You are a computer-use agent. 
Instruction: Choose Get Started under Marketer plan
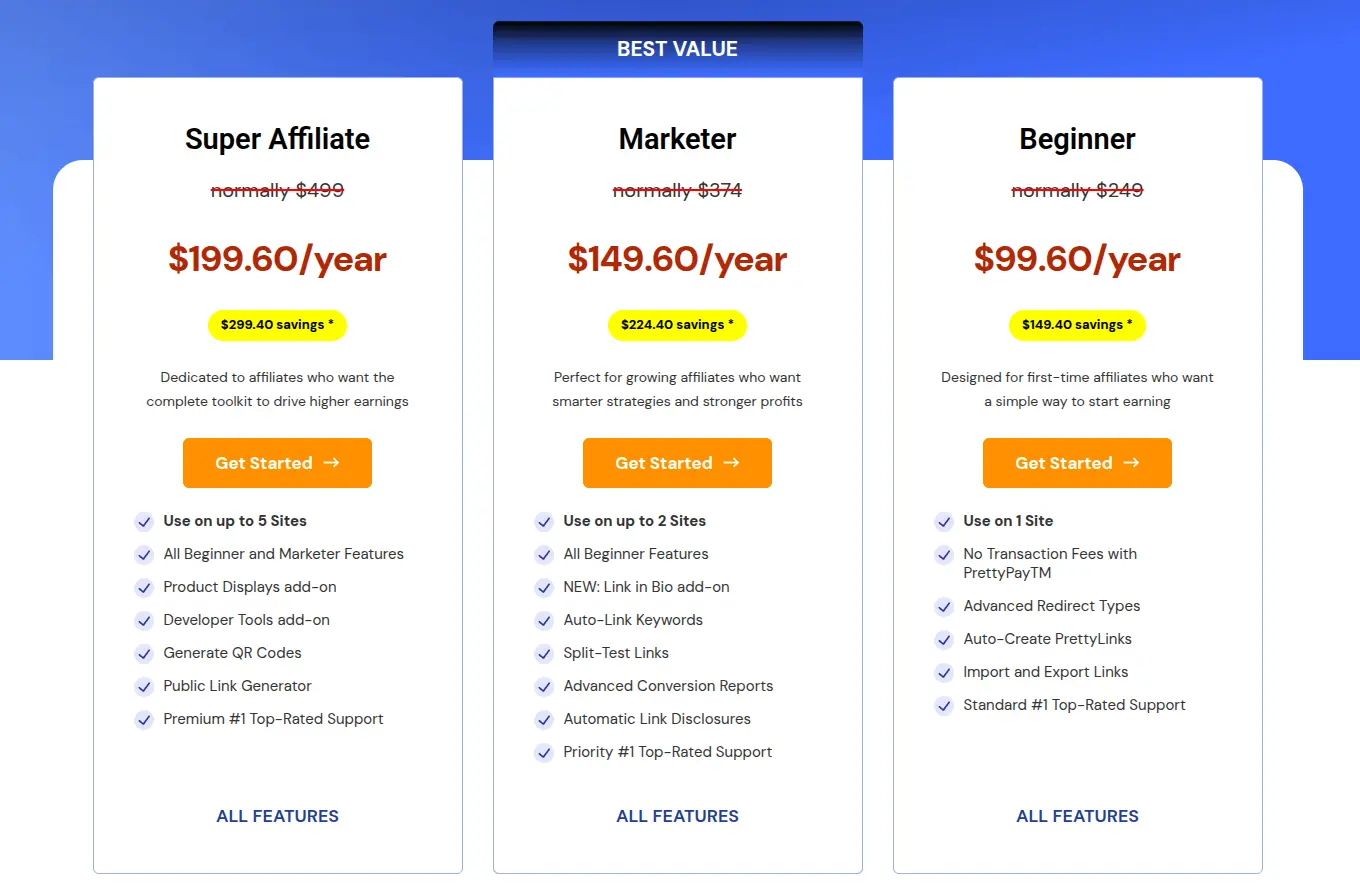tap(677, 463)
